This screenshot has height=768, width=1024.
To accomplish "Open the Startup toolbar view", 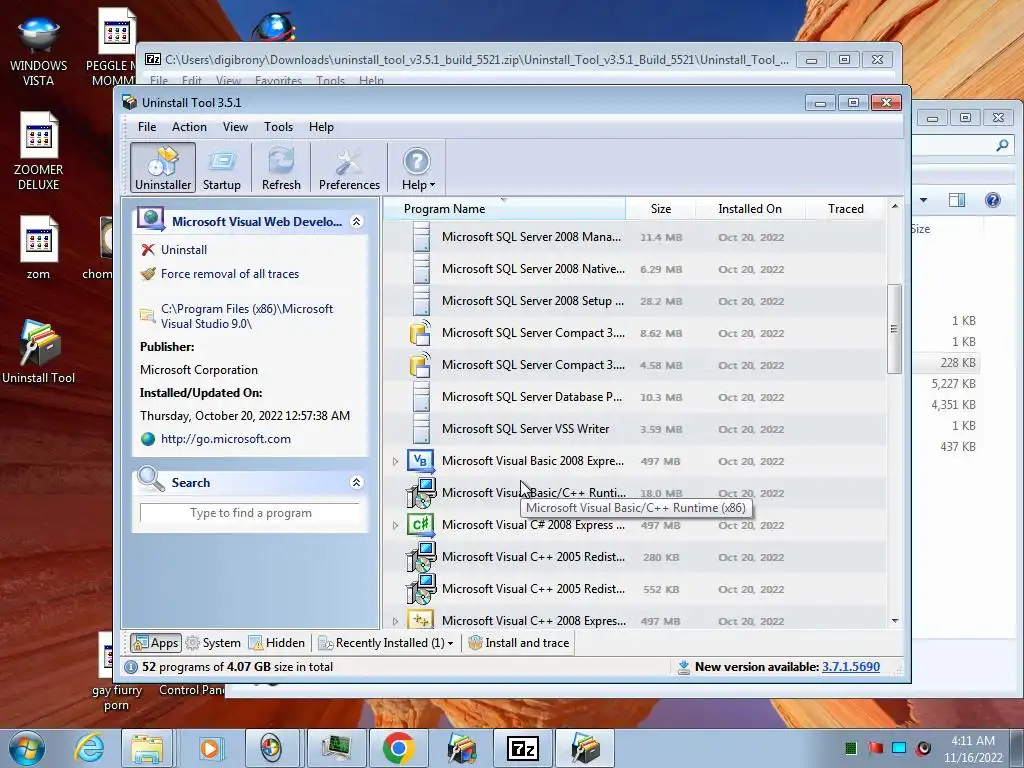I will 221,168.
